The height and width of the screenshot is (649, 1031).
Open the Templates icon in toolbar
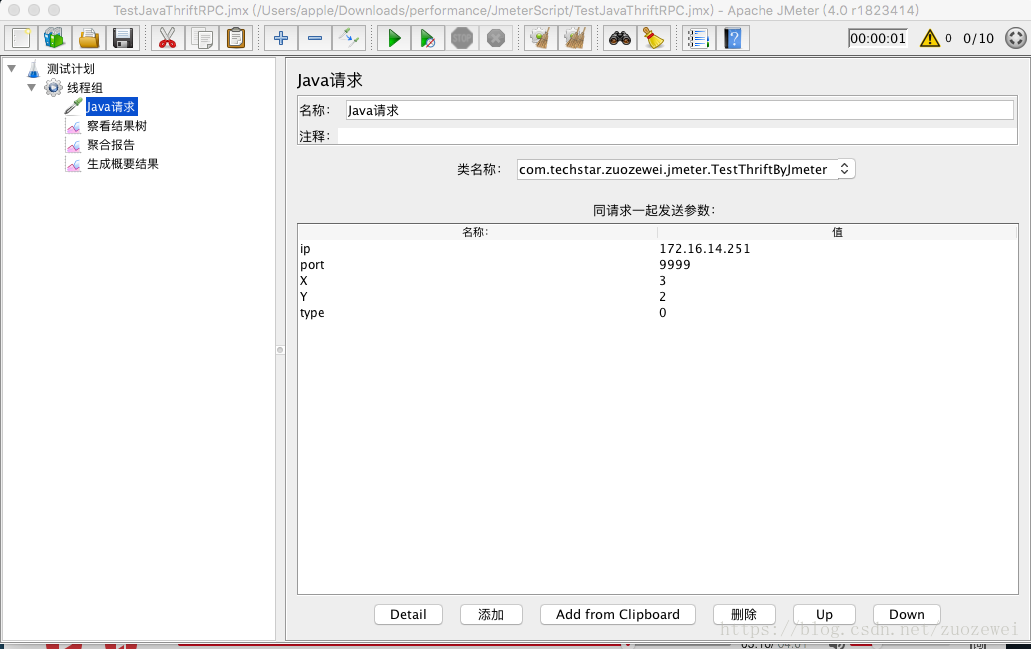tap(55, 38)
